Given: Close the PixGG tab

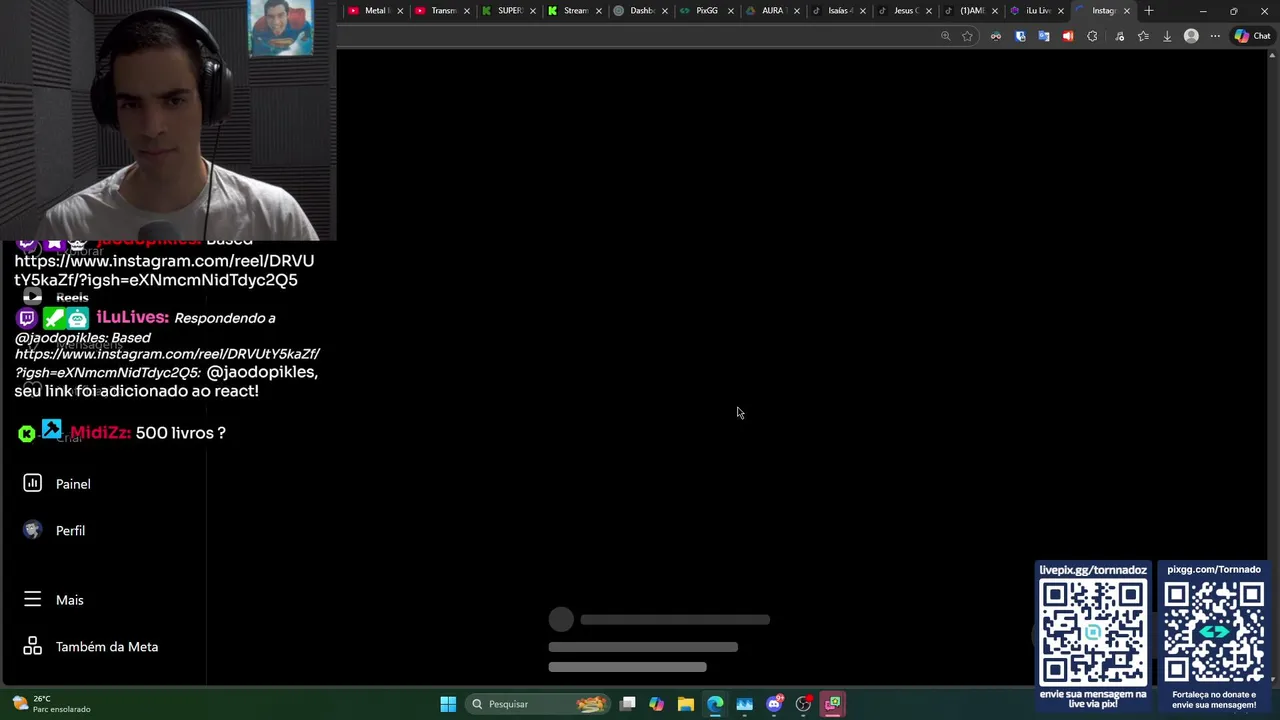Looking at the screenshot, I should [731, 11].
